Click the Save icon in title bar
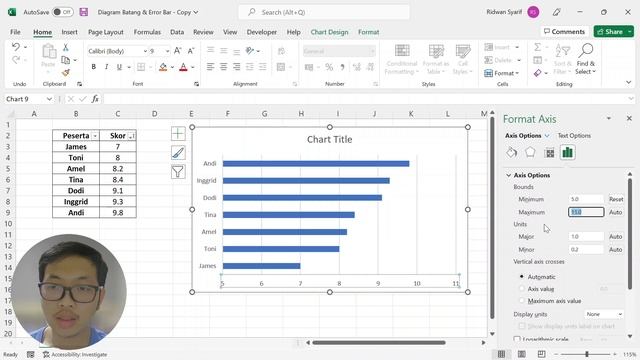Image resolution: width=640 pixels, height=360 pixels. click(84, 12)
